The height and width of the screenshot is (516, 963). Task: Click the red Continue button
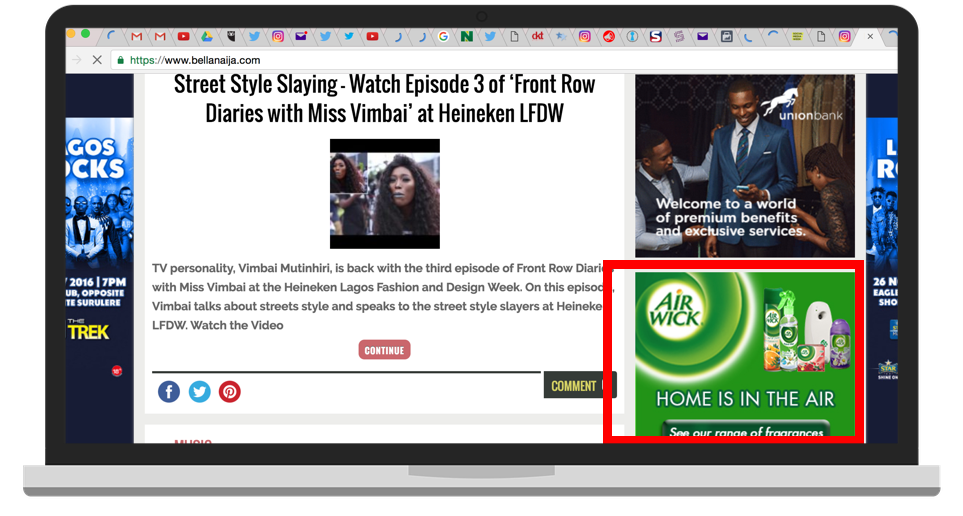pyautogui.click(x=384, y=350)
